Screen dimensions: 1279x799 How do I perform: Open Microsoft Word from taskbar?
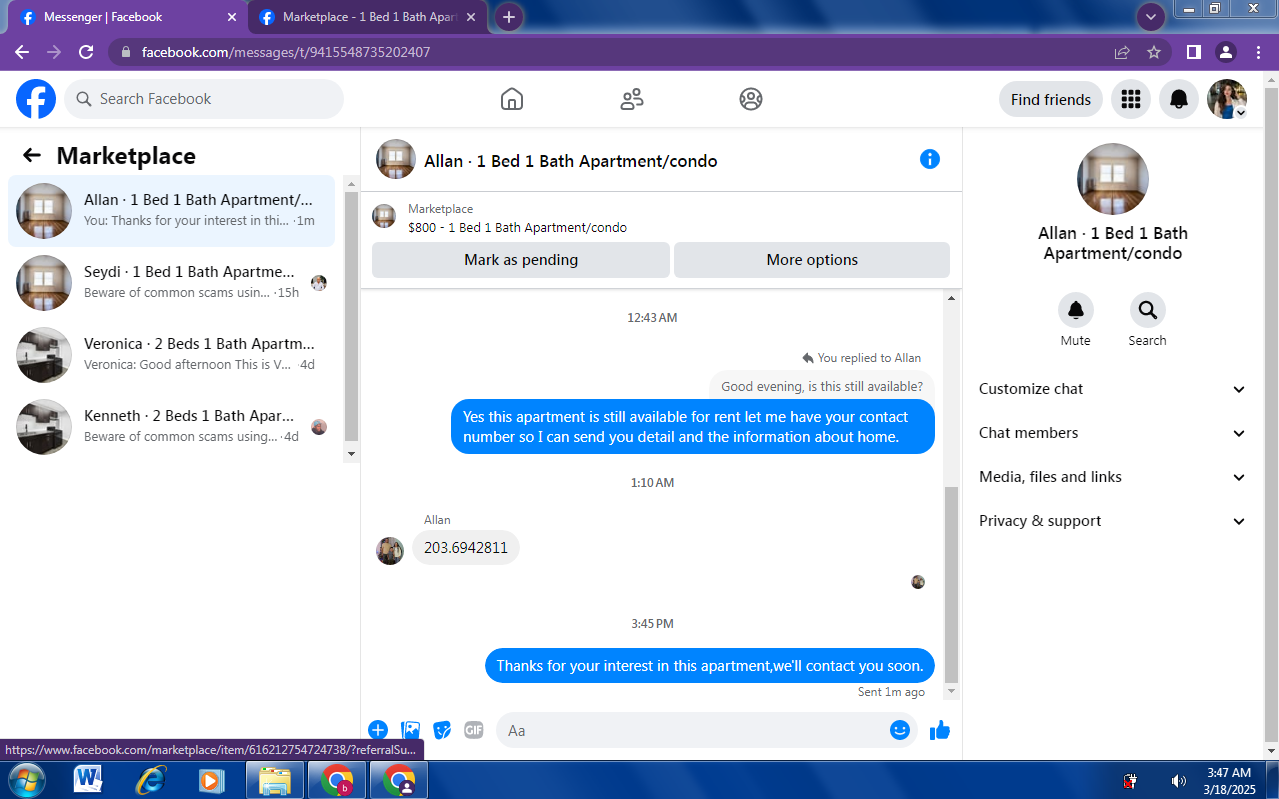[88, 780]
